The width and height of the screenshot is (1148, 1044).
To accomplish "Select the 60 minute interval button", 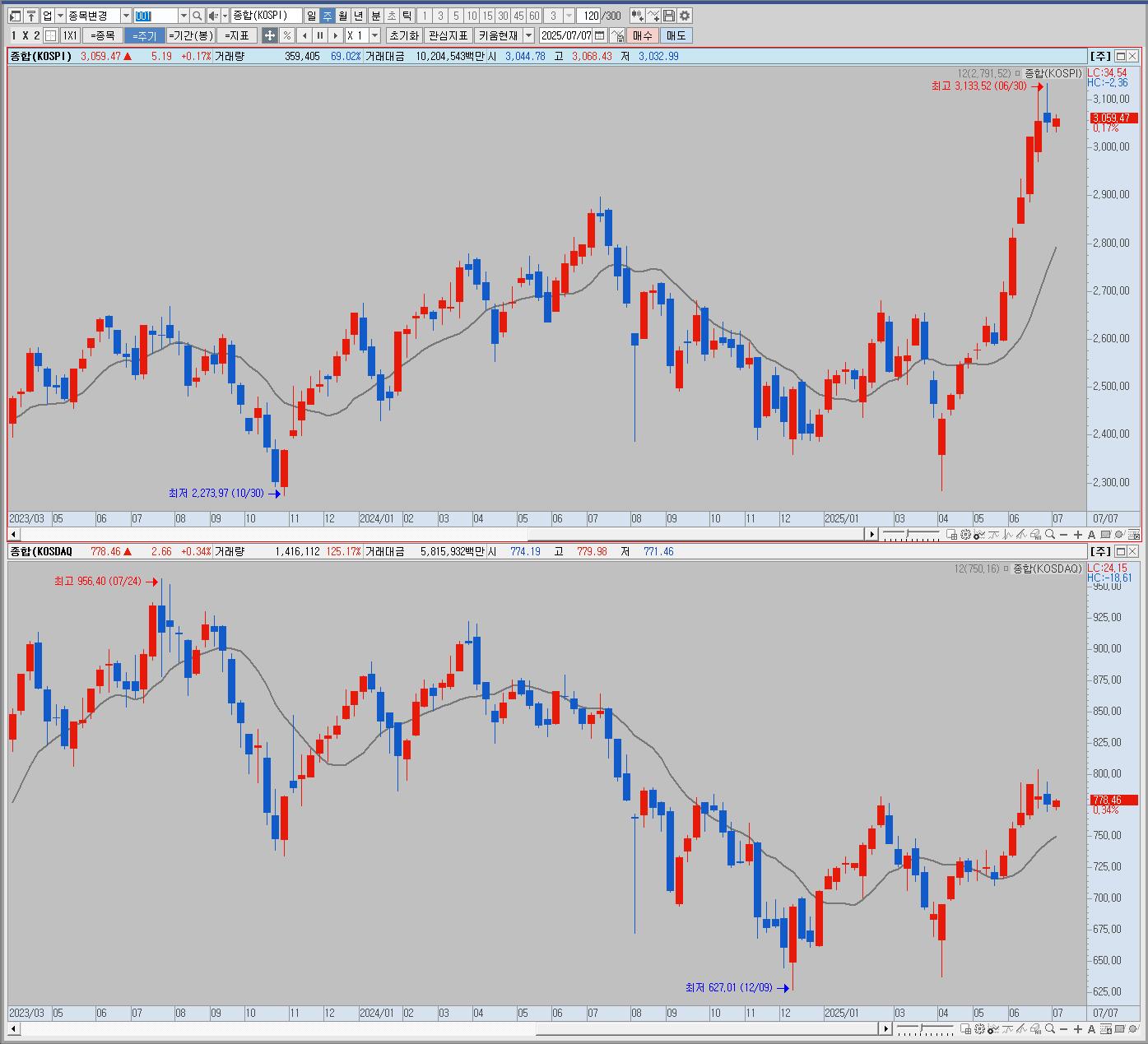I will point(534,16).
